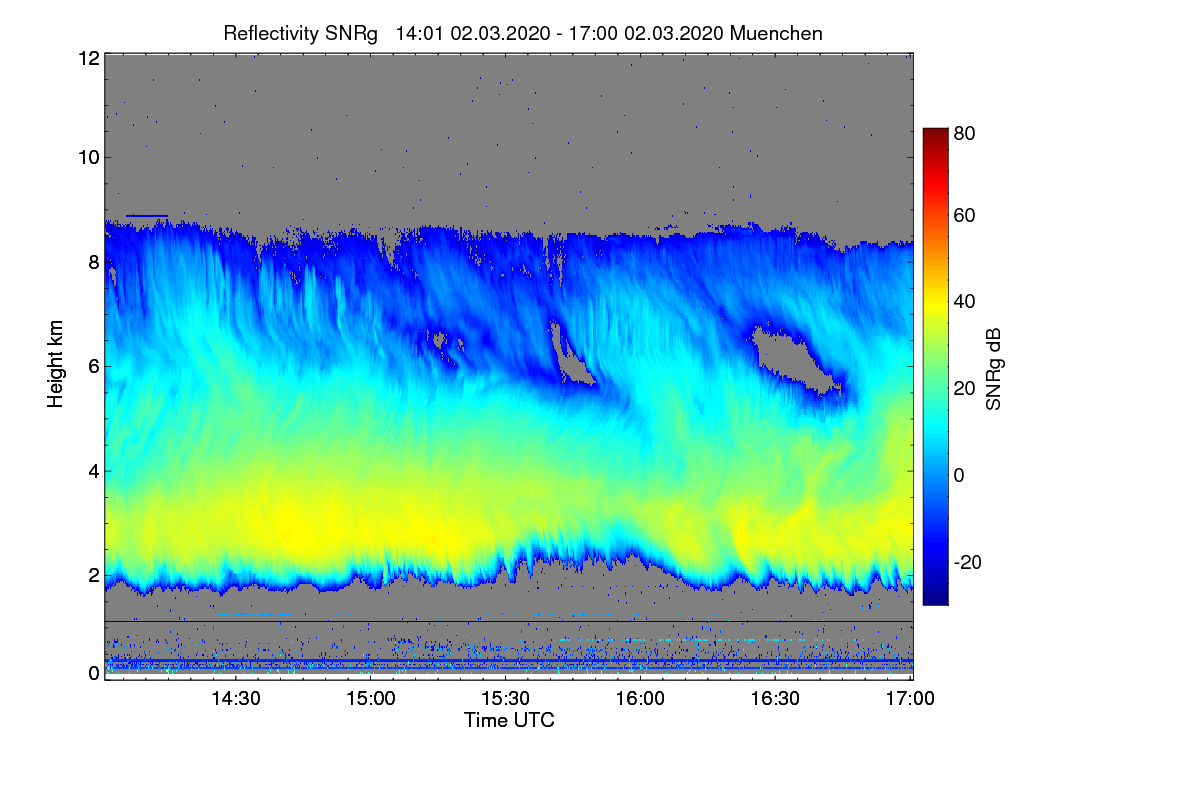Image resolution: width=1200 pixels, height=800 pixels.
Task: Click the height axis label 0
Action: 94,673
